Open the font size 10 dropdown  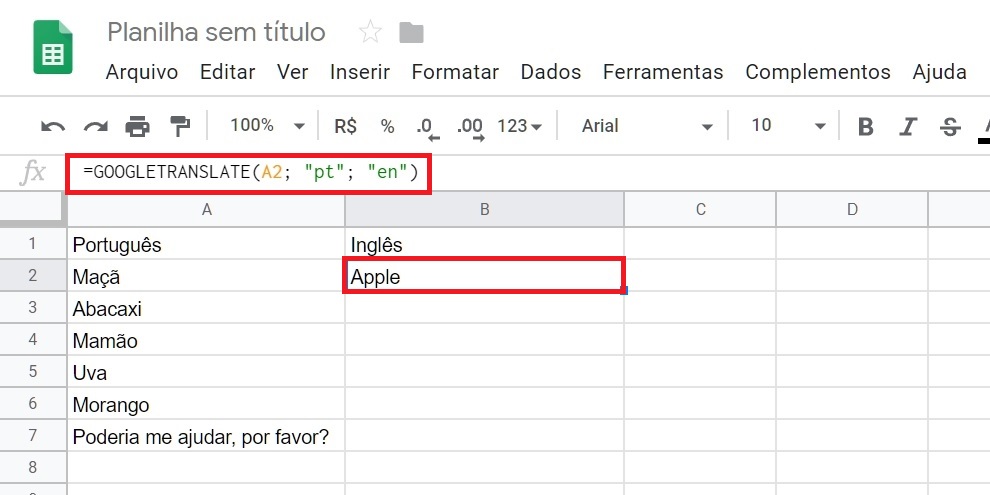tap(788, 126)
